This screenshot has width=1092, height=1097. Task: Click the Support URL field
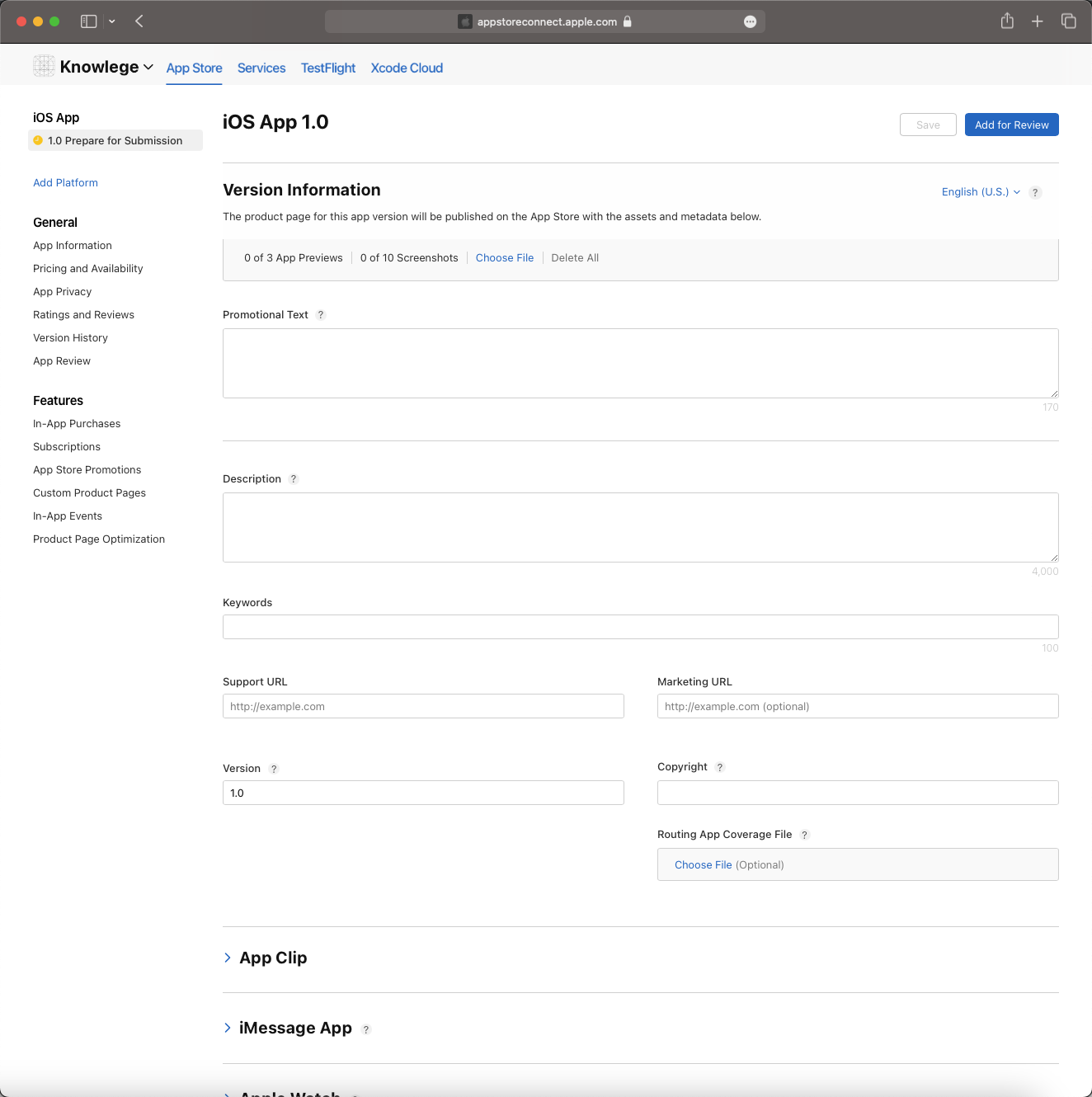(x=423, y=706)
